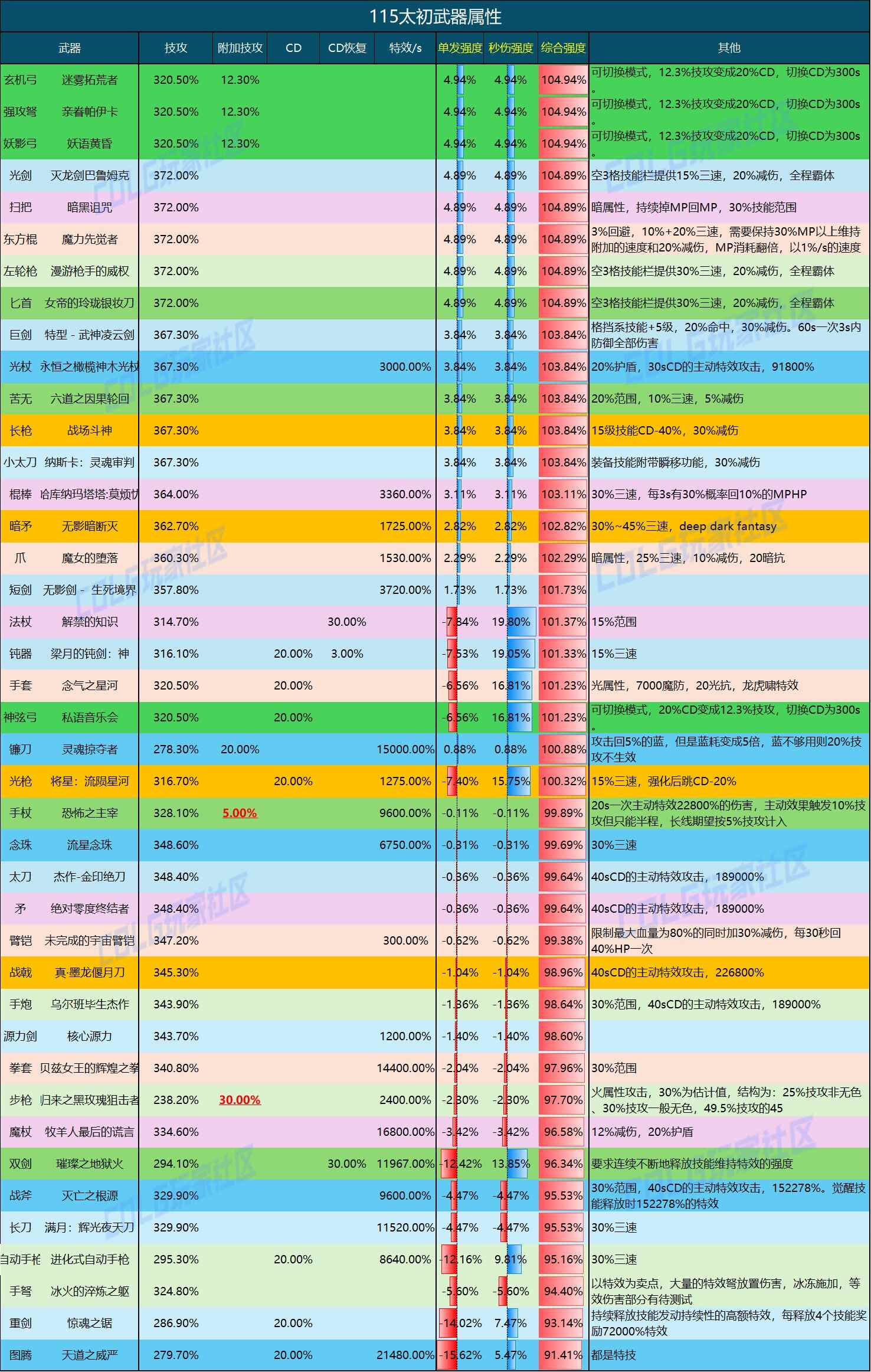The width and height of the screenshot is (871, 1372).
Task: Click weapon name '绝对零度终结者'
Action: point(90,909)
